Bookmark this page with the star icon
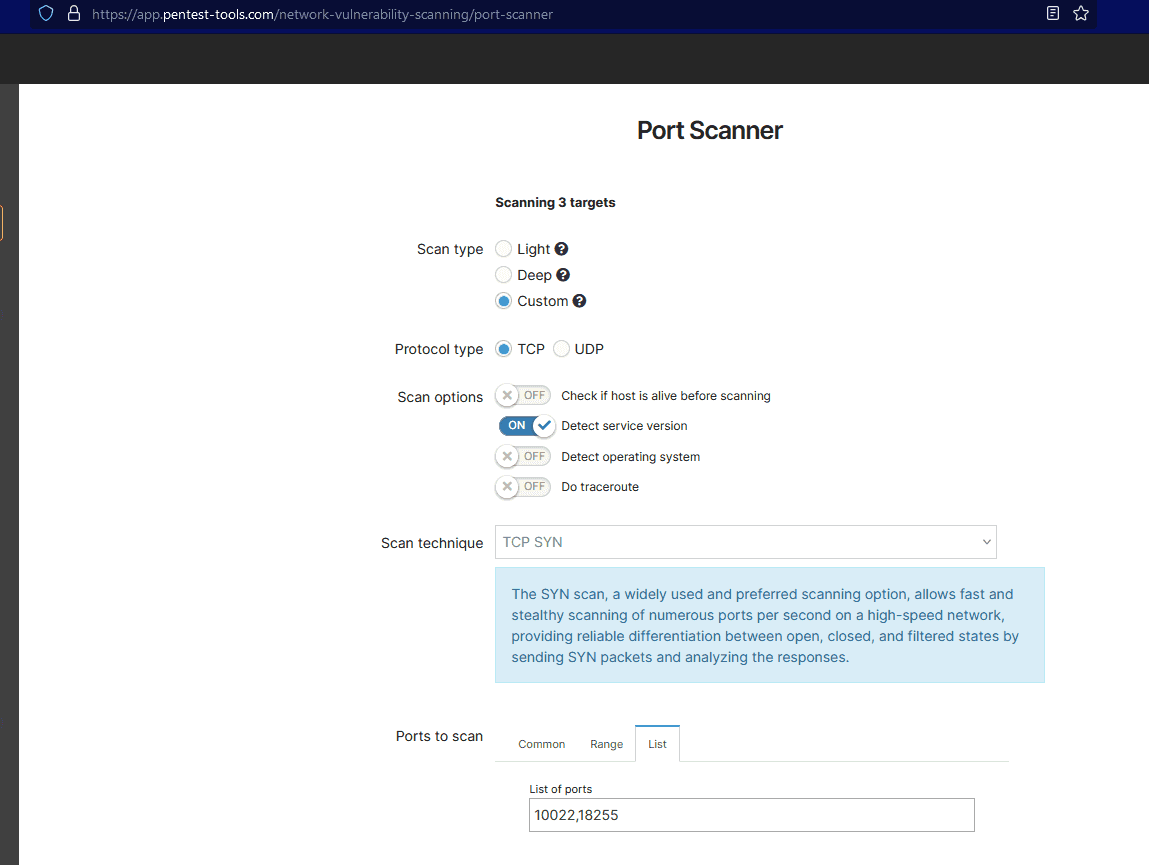This screenshot has height=865, width=1149. [1080, 14]
